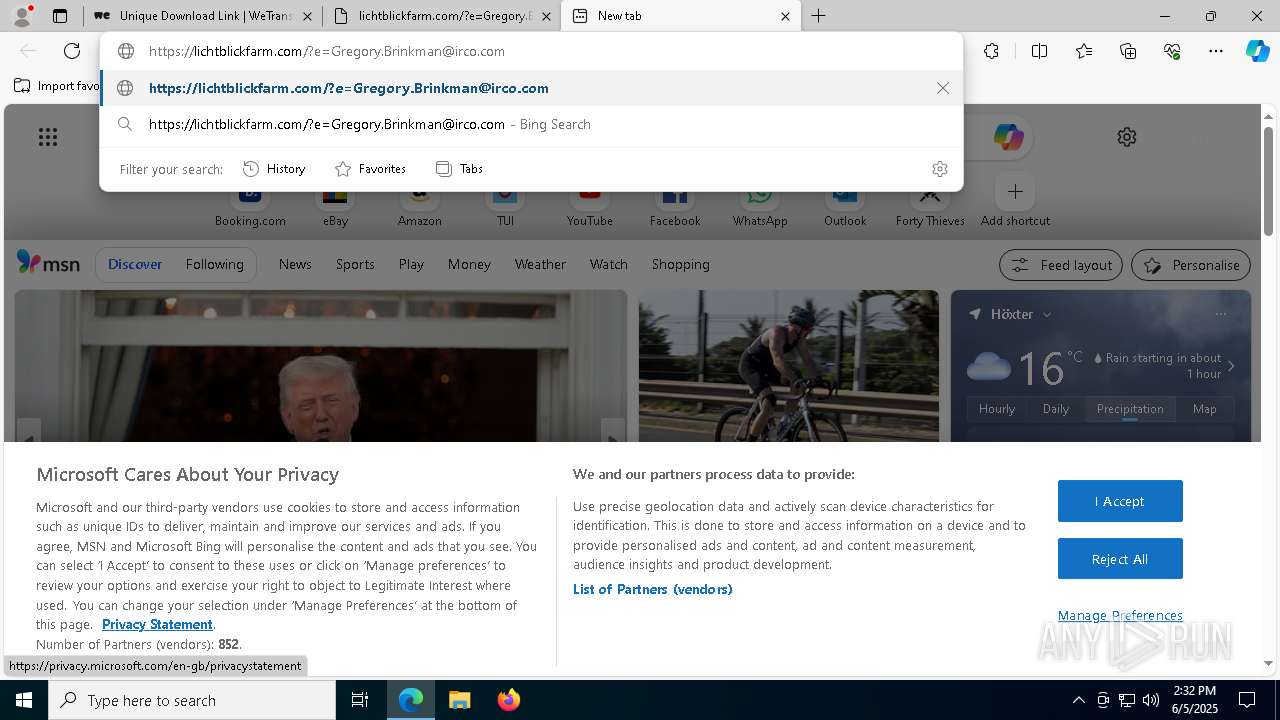
Task: Open the Import favourites bookmark item
Action: point(56,86)
